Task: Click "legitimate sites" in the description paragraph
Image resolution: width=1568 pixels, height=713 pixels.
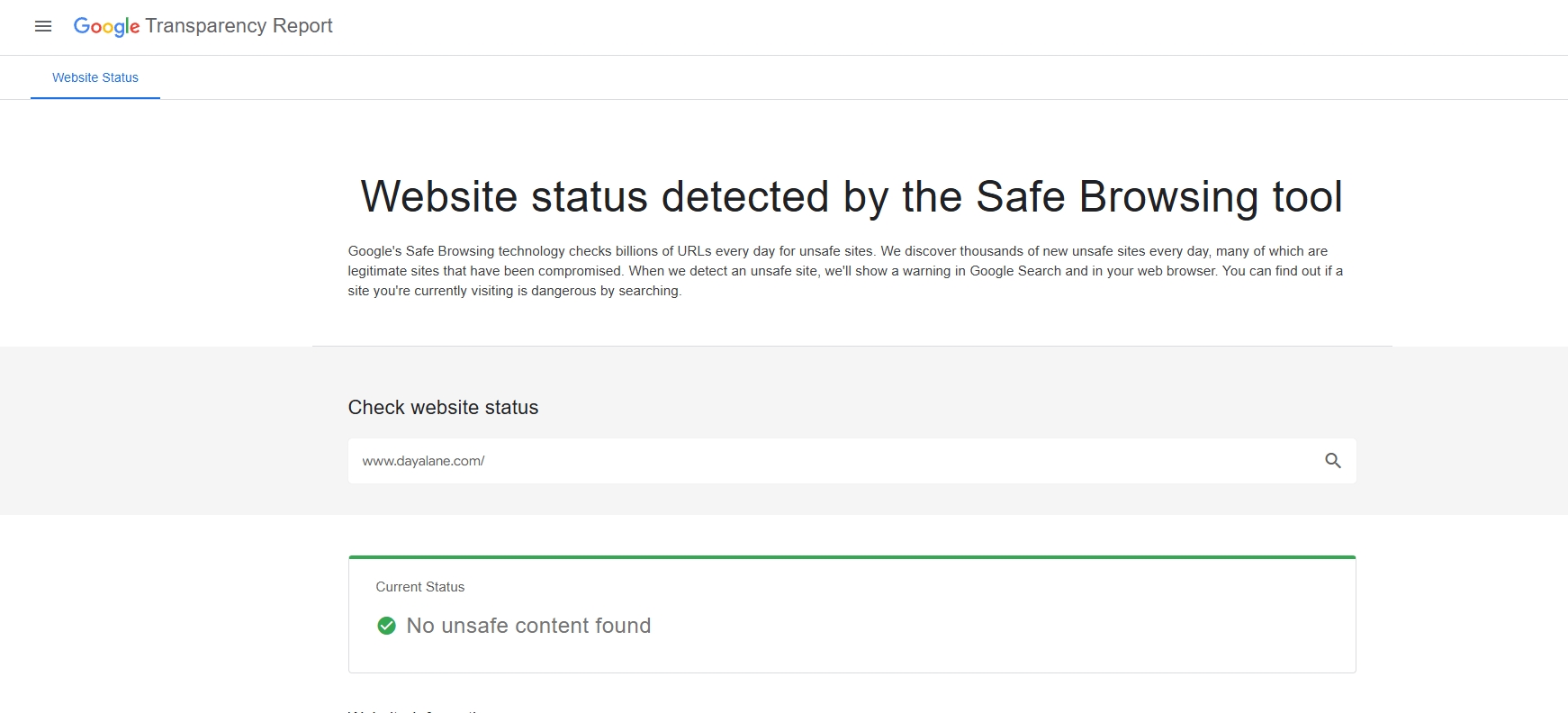Action: coord(393,271)
